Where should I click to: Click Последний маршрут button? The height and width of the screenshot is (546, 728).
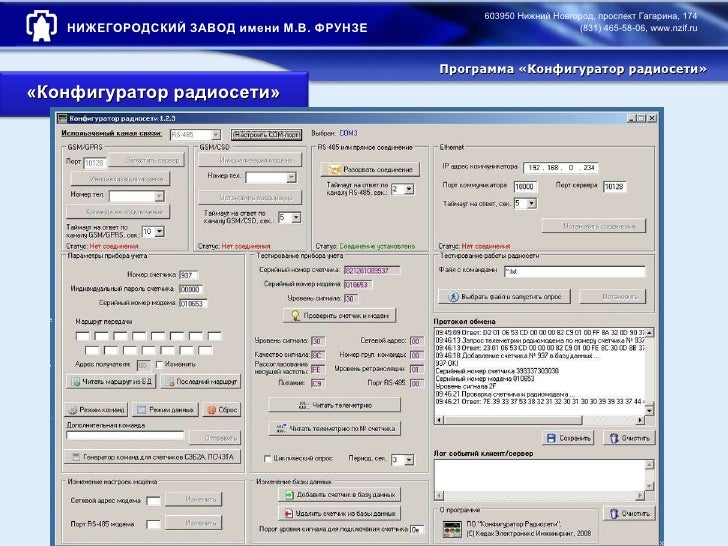pyautogui.click(x=201, y=382)
